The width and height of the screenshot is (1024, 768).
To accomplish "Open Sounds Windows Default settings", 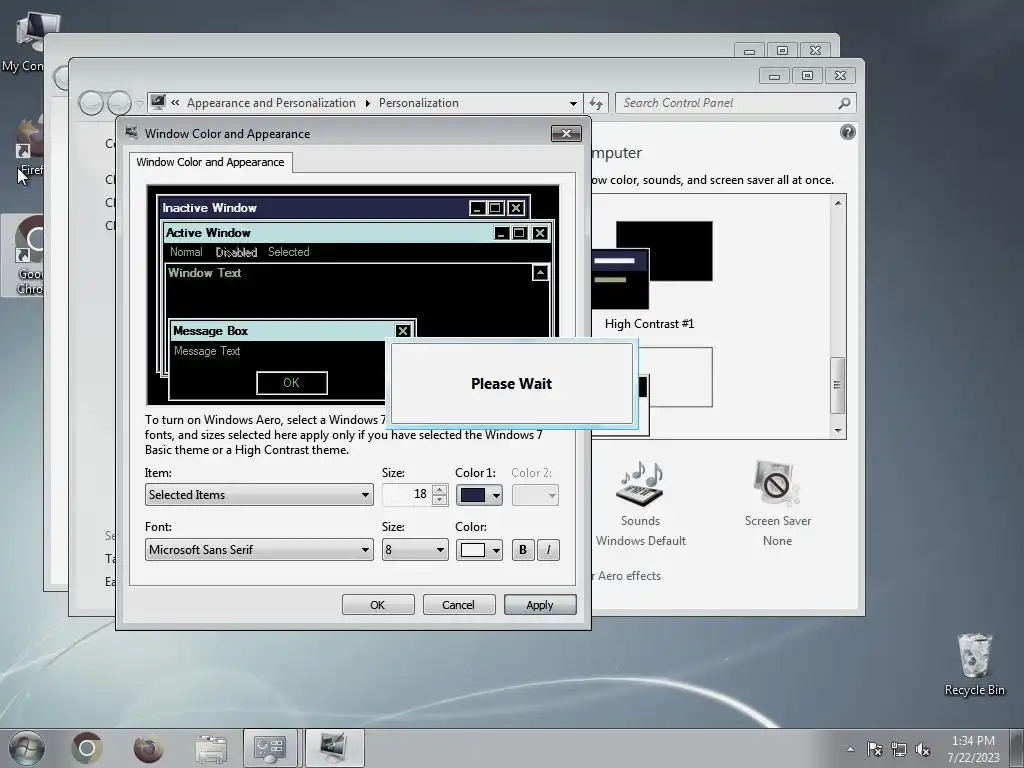I will [641, 503].
